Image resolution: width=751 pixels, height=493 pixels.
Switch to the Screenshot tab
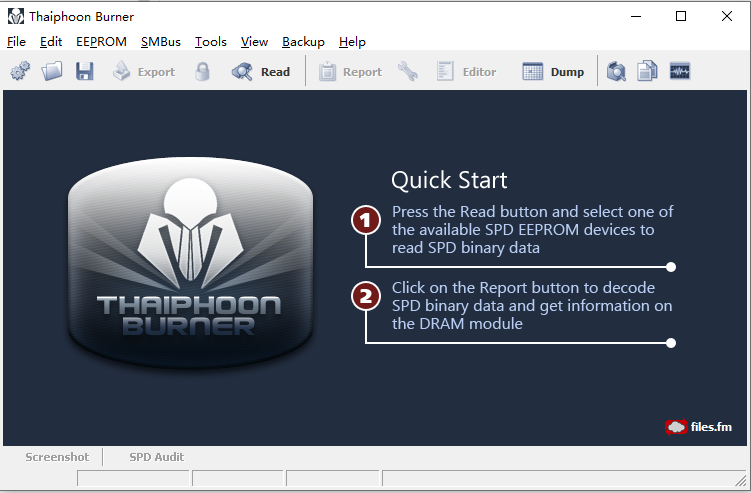(x=57, y=457)
